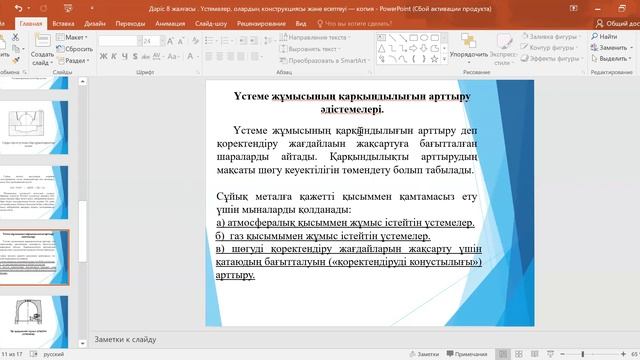
Task: Open the Переходы ribbon tab
Action: (x=130, y=24)
